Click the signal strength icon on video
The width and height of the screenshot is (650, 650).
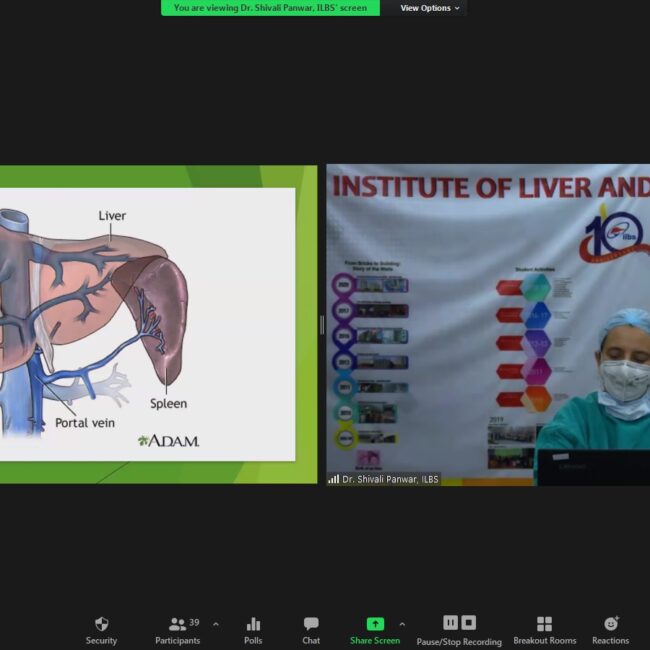click(333, 479)
